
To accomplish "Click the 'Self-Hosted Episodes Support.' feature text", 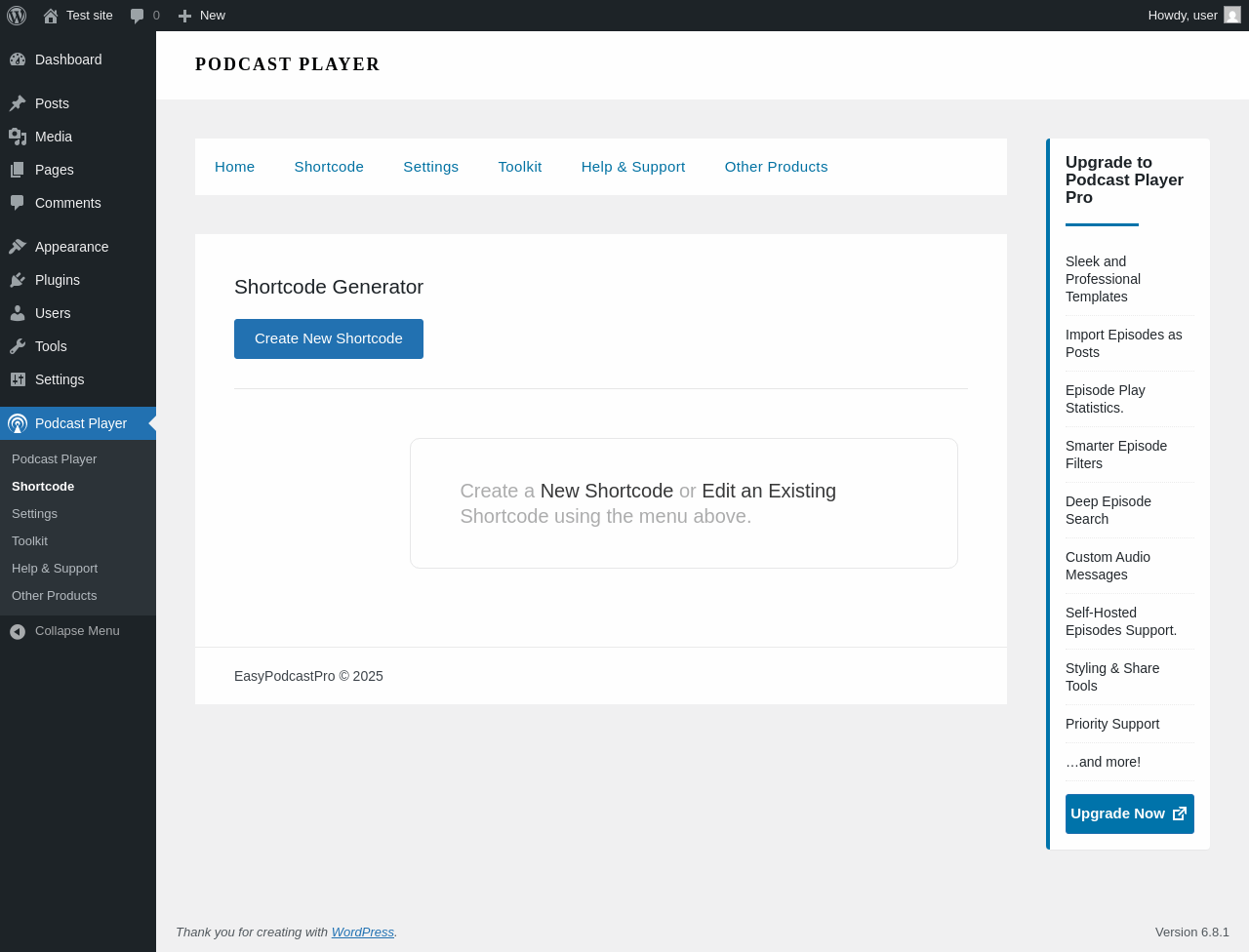I will click(1121, 621).
